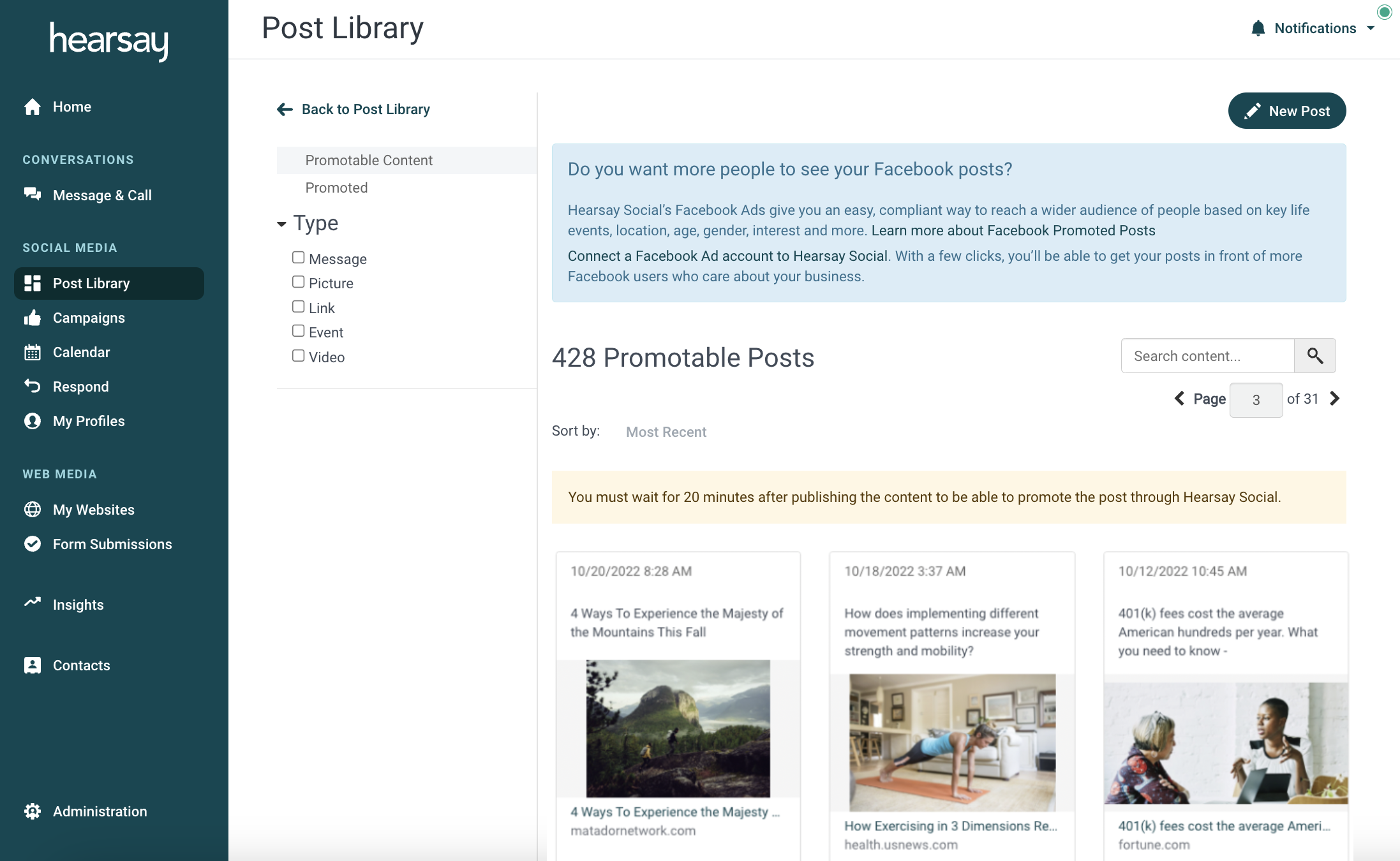Open the Notifications dropdown arrow
Screen dimensions: 1400x861
tap(1371, 28)
